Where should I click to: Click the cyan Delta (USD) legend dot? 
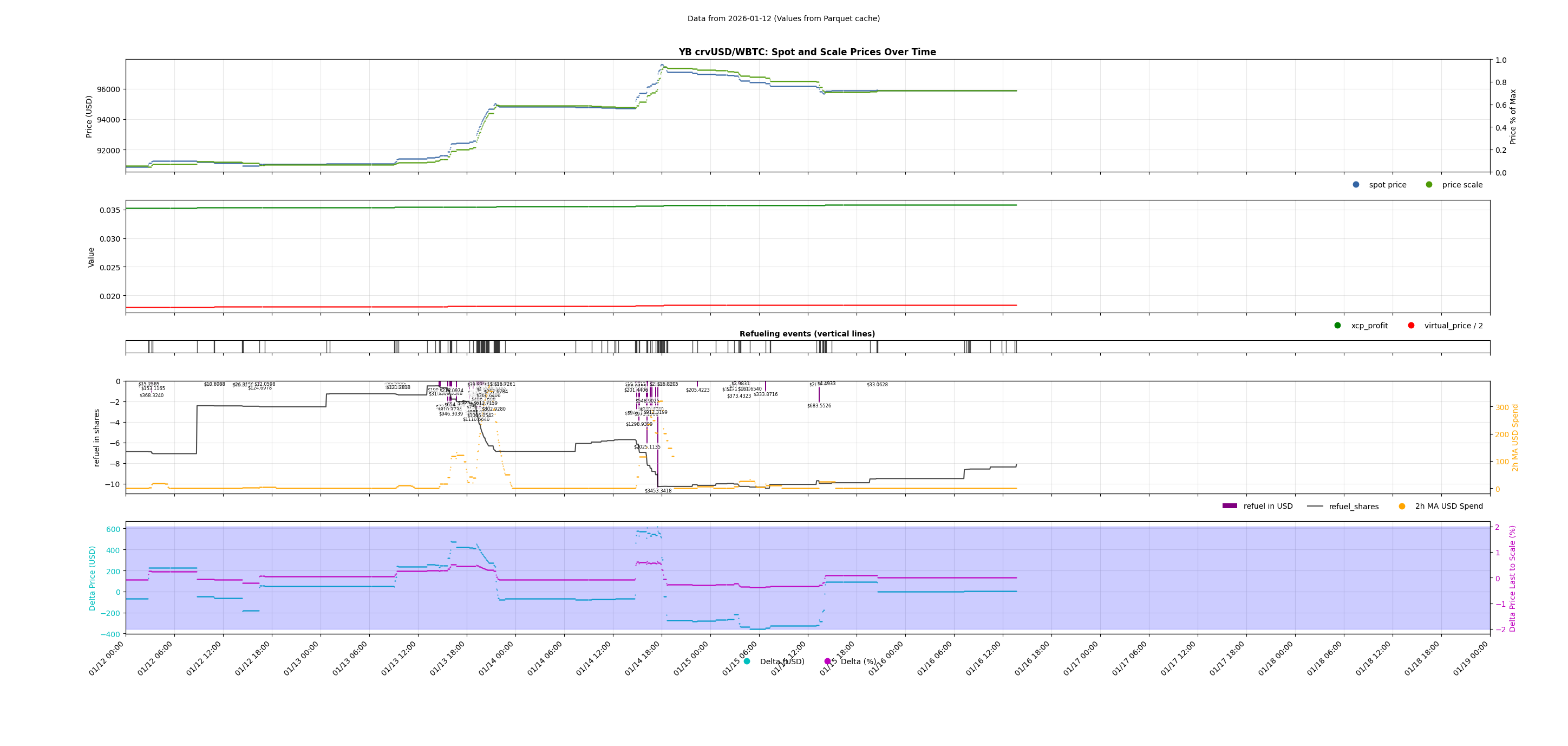click(x=747, y=661)
